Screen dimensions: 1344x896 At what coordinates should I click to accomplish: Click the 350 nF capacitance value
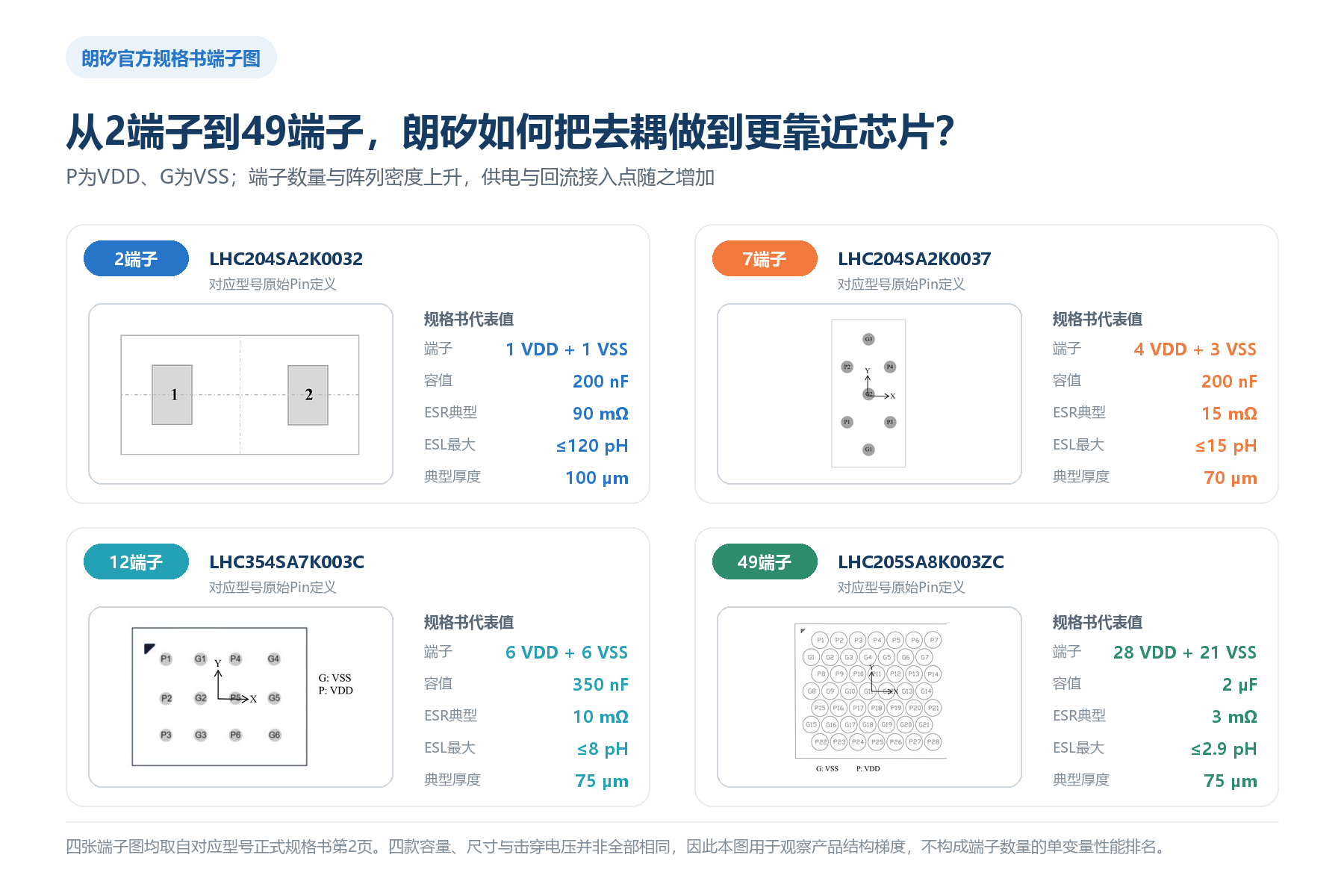[x=600, y=685]
